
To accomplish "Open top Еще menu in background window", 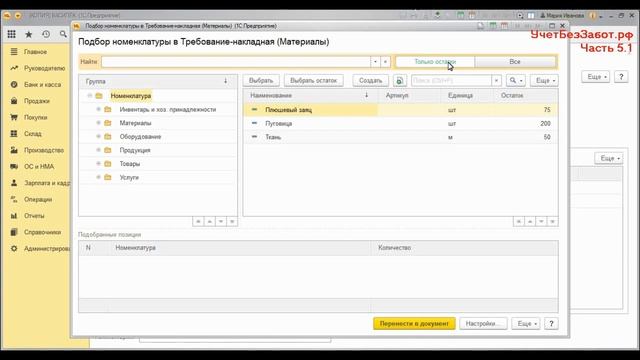I will (x=596, y=77).
